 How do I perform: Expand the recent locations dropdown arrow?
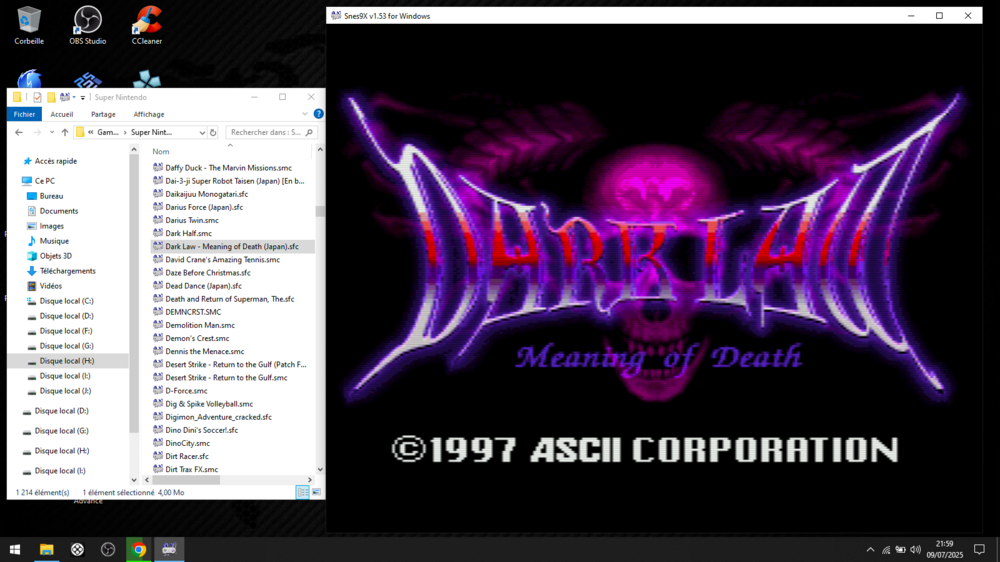click(51, 132)
